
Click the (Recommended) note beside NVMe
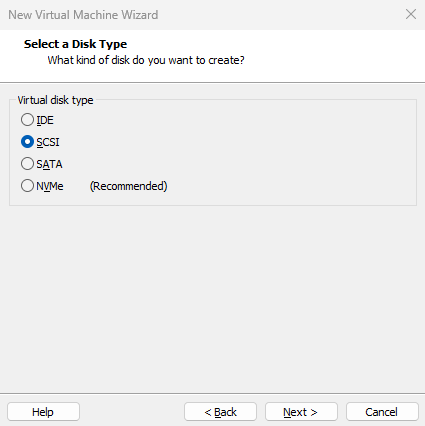click(128, 186)
